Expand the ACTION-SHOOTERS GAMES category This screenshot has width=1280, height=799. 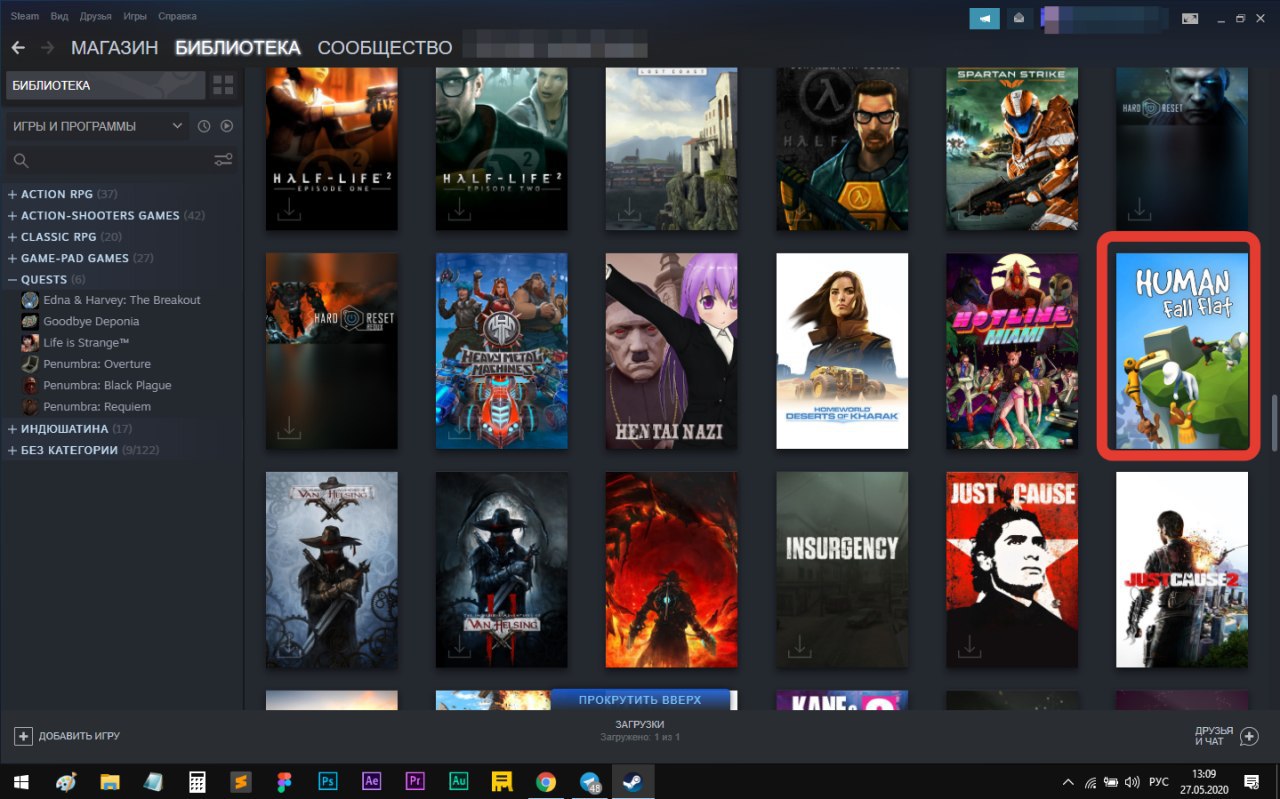[x=12, y=215]
